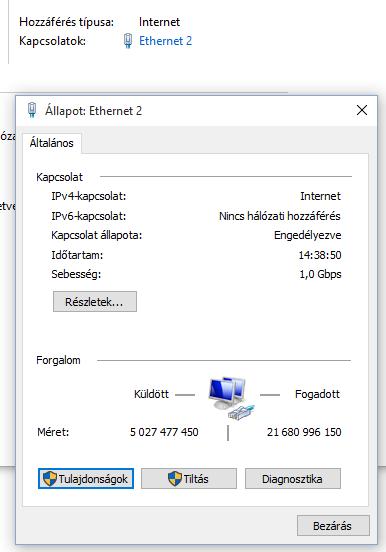Viewport: 386px width, 552px height.
Task: Open Tulajdonságok properties button
Action: pos(86,478)
